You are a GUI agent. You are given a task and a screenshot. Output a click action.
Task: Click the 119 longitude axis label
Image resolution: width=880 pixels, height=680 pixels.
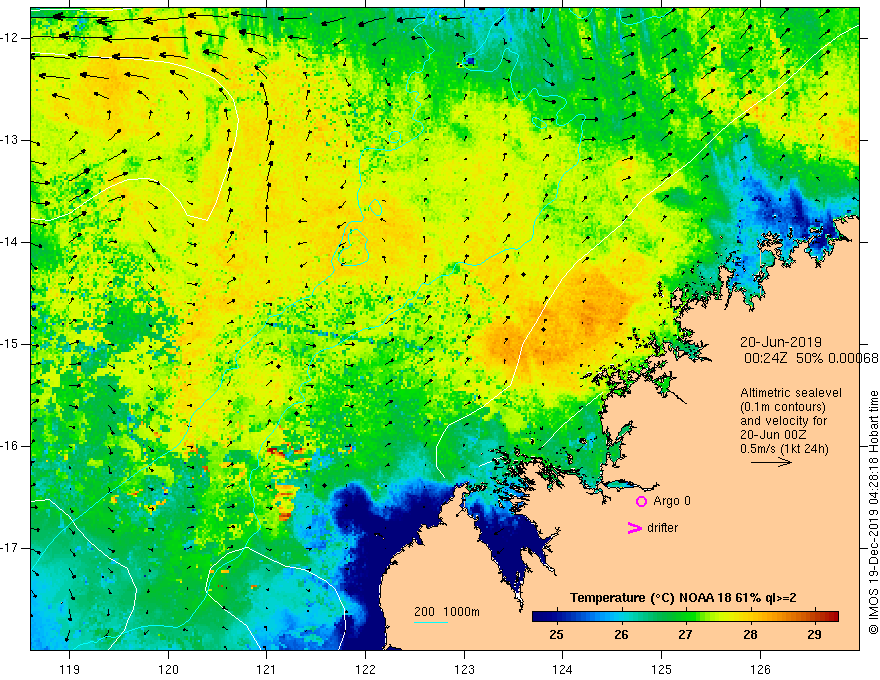click(70, 669)
